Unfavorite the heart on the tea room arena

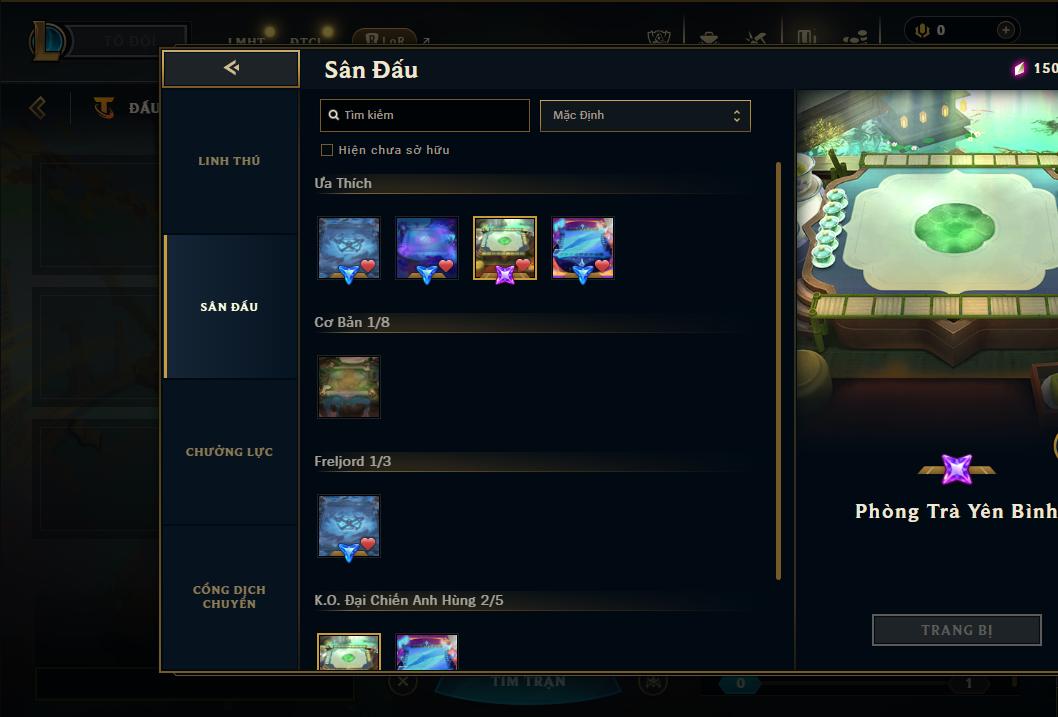[x=524, y=266]
